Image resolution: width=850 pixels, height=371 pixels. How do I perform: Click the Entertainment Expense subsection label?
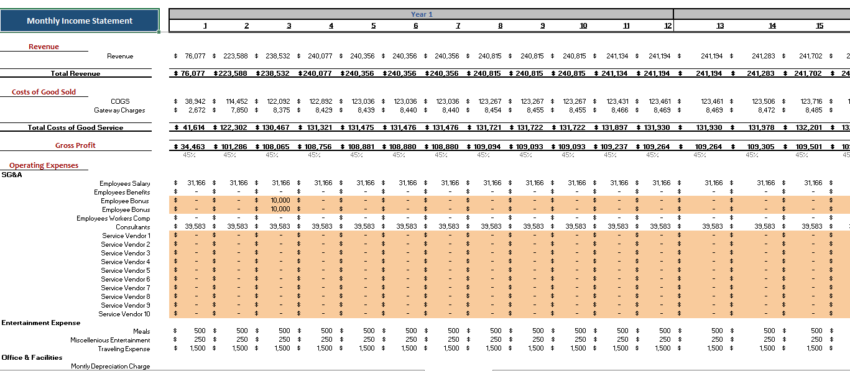(41, 323)
